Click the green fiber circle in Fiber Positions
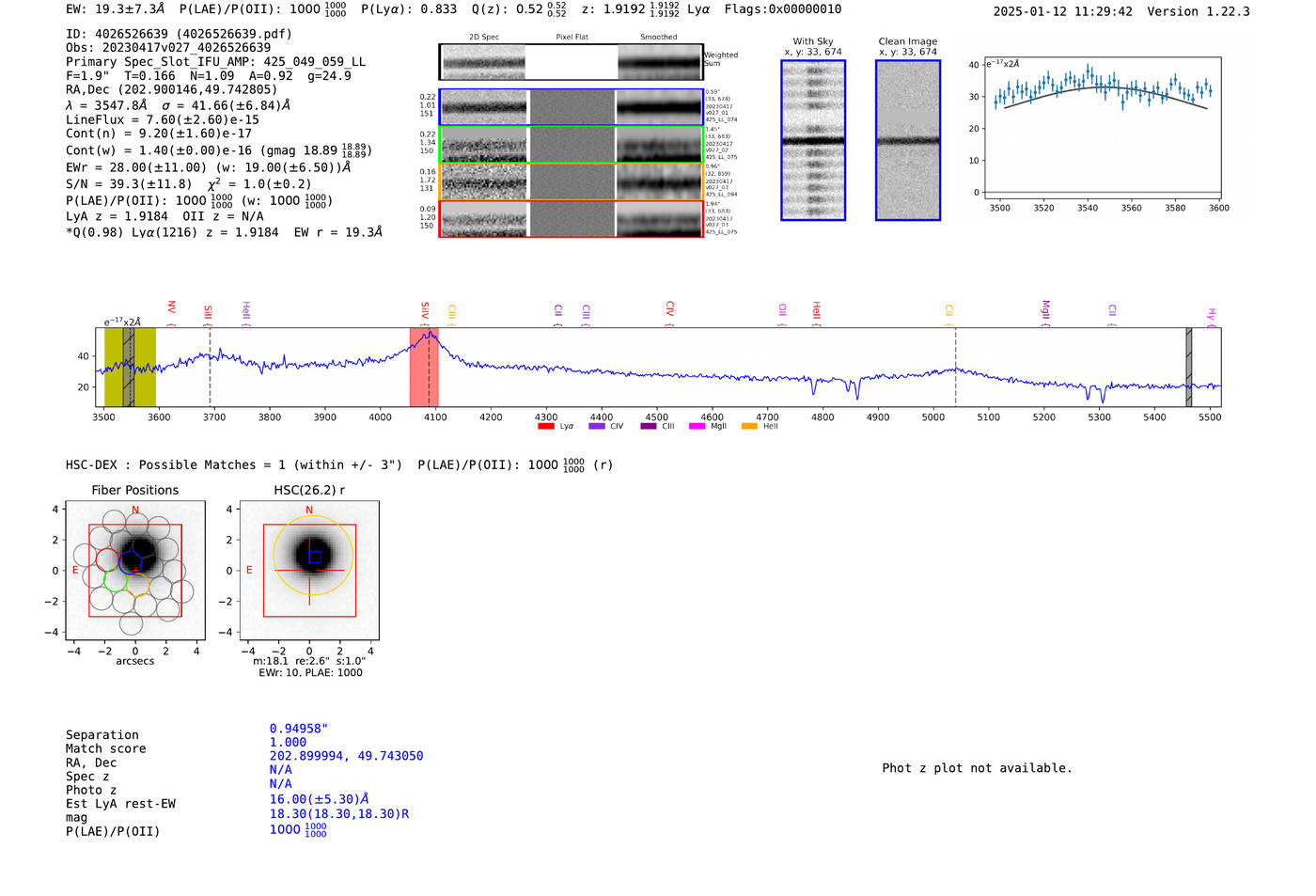This screenshot has width=1316, height=896. 115,580
